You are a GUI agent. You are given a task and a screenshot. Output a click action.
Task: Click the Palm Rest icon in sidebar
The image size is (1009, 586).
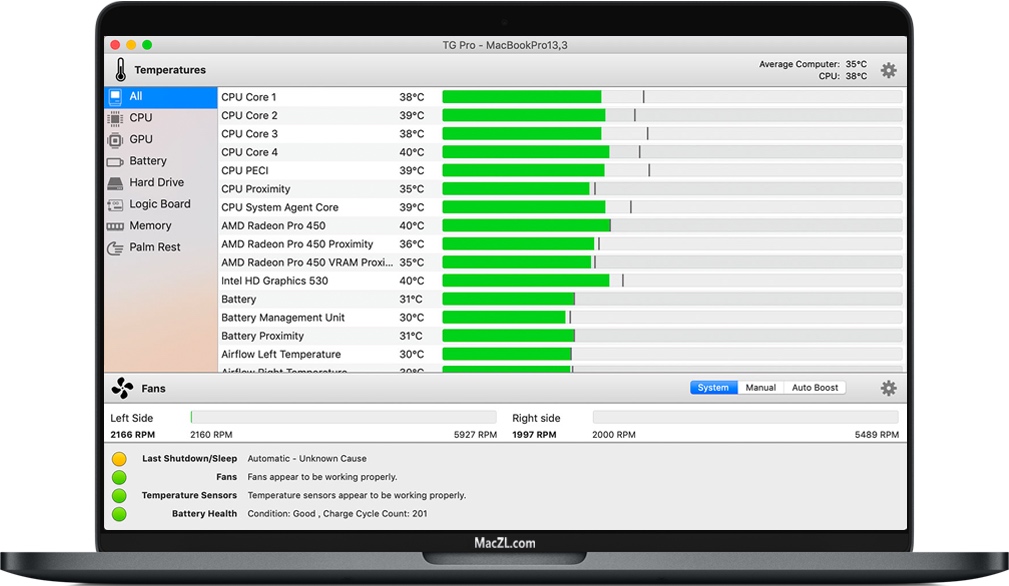click(x=115, y=247)
